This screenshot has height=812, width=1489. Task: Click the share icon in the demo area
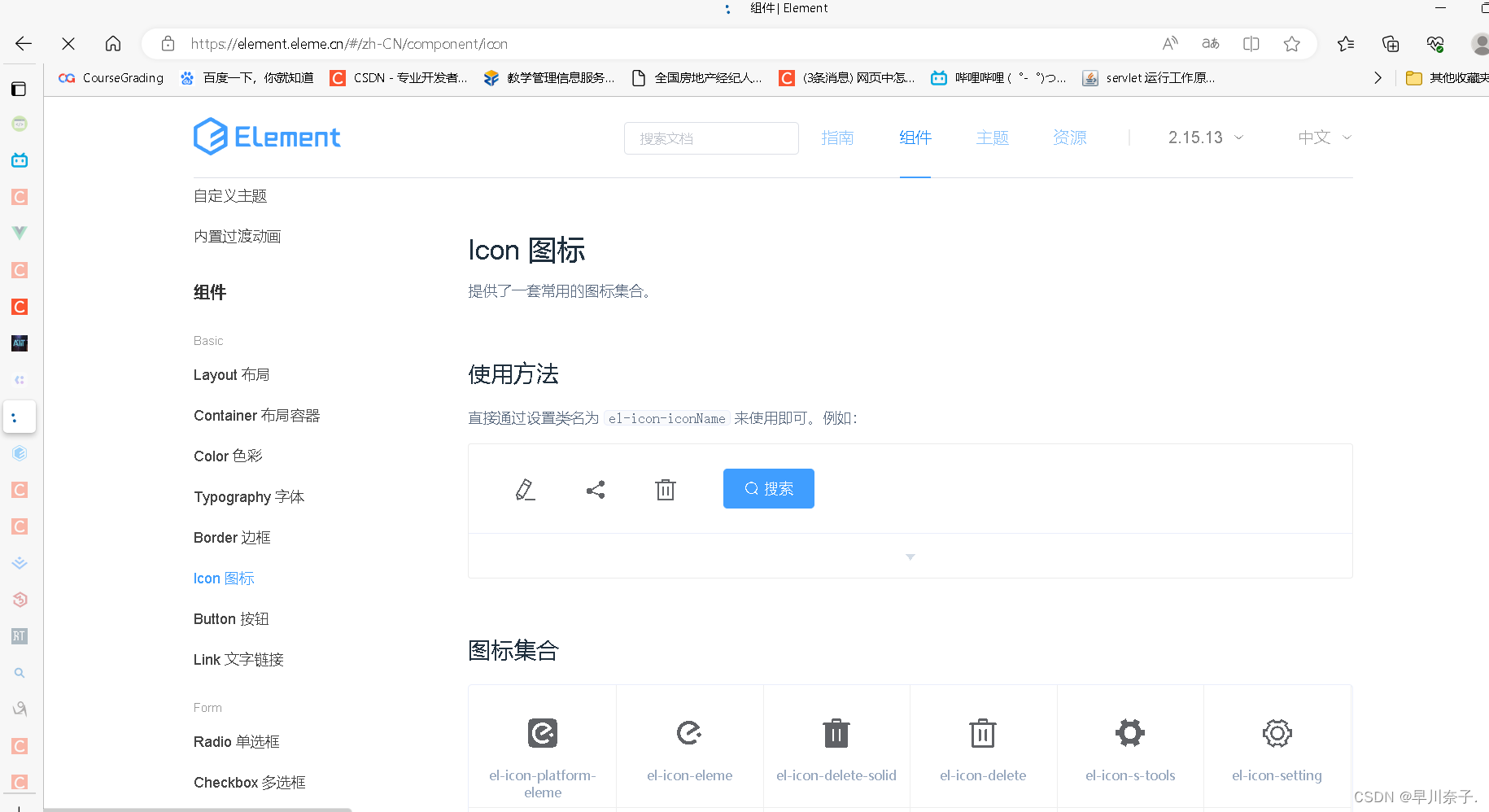tap(595, 488)
